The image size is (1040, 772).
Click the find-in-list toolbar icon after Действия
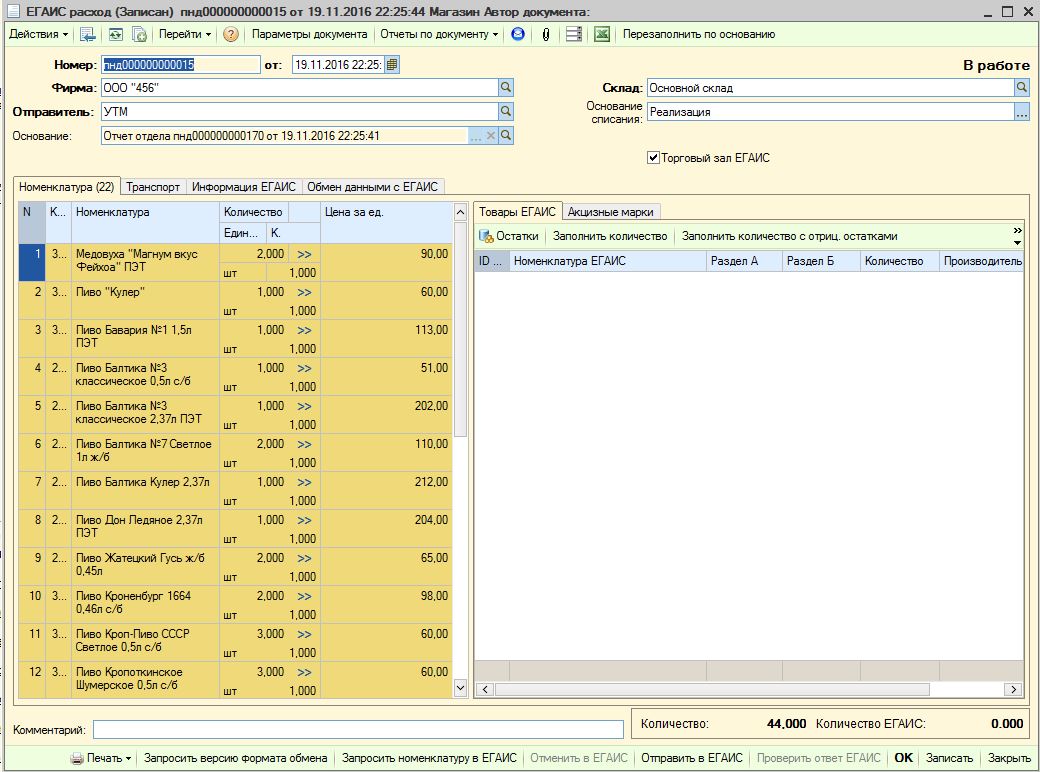coord(88,34)
